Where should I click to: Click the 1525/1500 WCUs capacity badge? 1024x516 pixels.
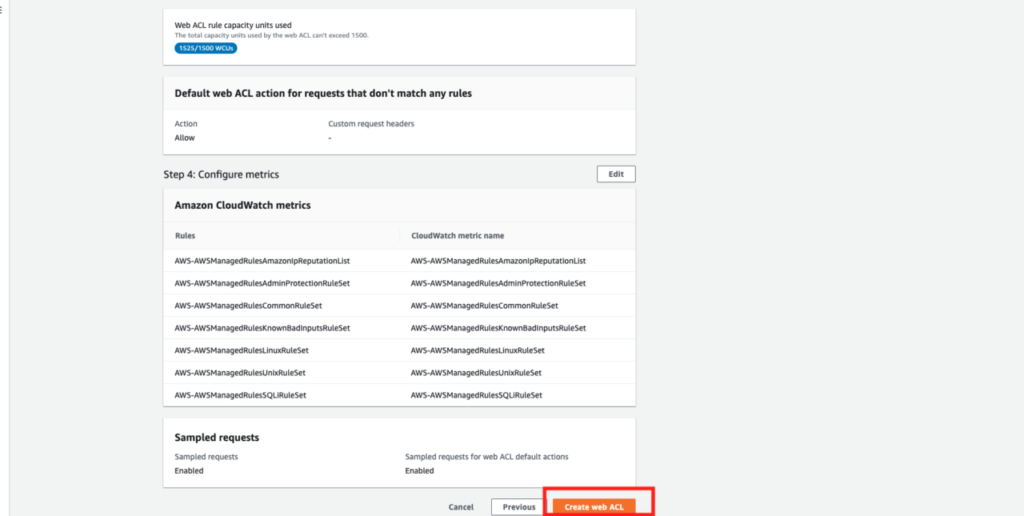coord(206,48)
